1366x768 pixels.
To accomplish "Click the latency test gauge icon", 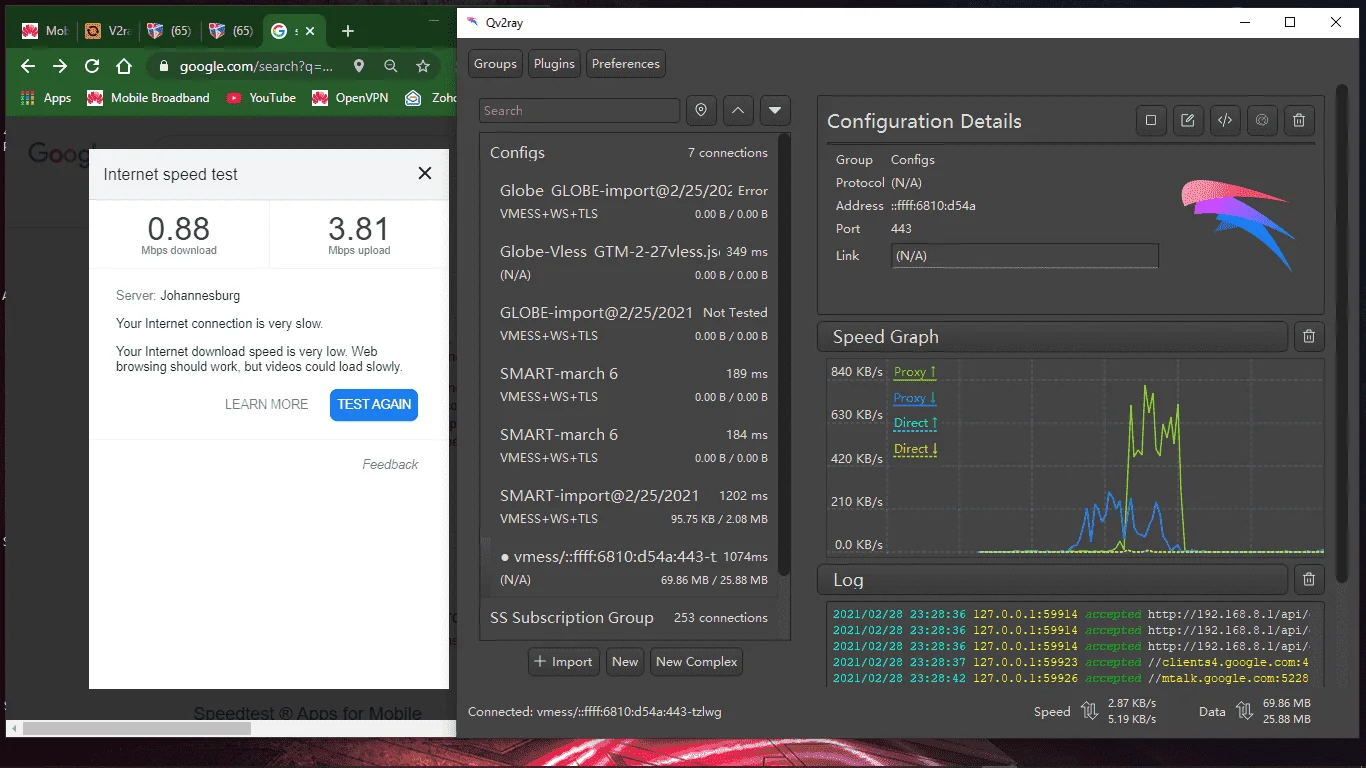I will 1262,121.
